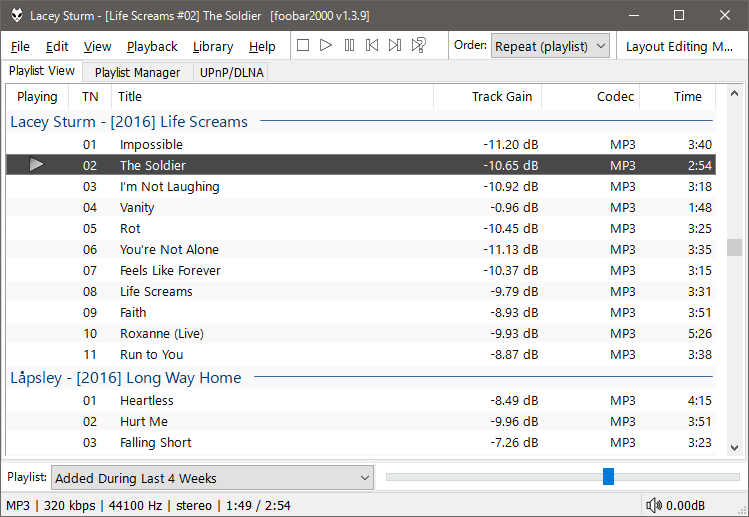The height and width of the screenshot is (517, 749).
Task: Skip to previous track icon
Action: click(x=372, y=45)
